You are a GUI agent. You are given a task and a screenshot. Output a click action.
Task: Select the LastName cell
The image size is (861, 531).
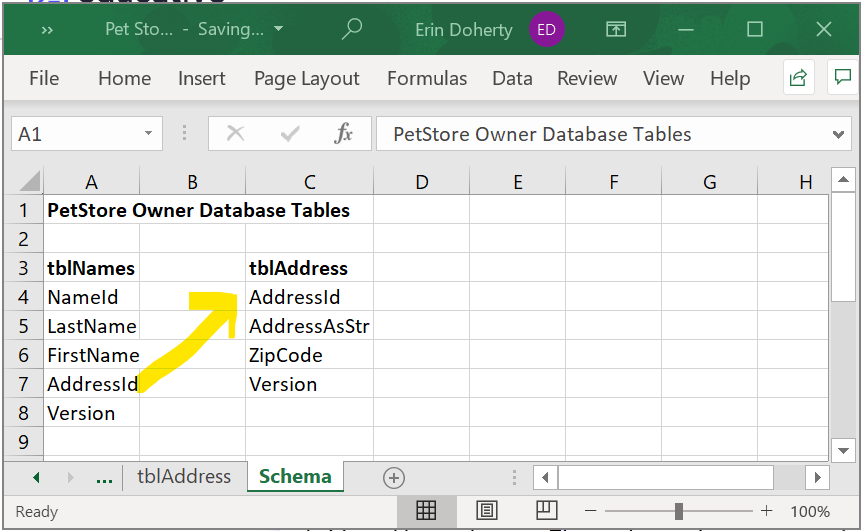[x=91, y=326]
